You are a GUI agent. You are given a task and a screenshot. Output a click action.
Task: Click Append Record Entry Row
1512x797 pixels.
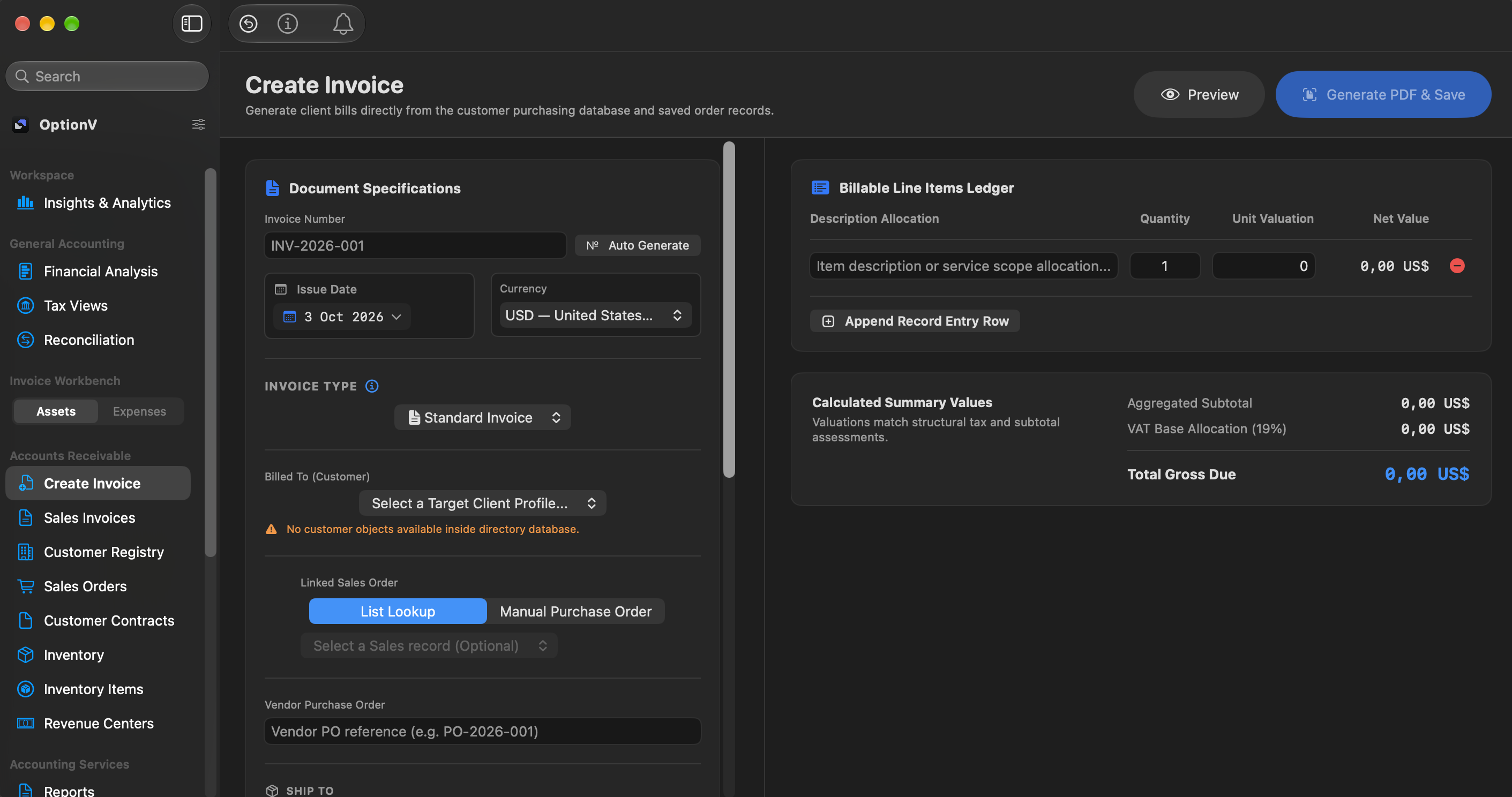point(915,321)
